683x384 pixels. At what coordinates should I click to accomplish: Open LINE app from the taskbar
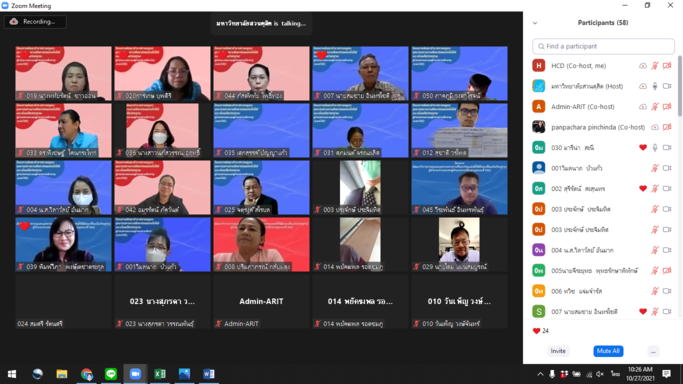111,374
